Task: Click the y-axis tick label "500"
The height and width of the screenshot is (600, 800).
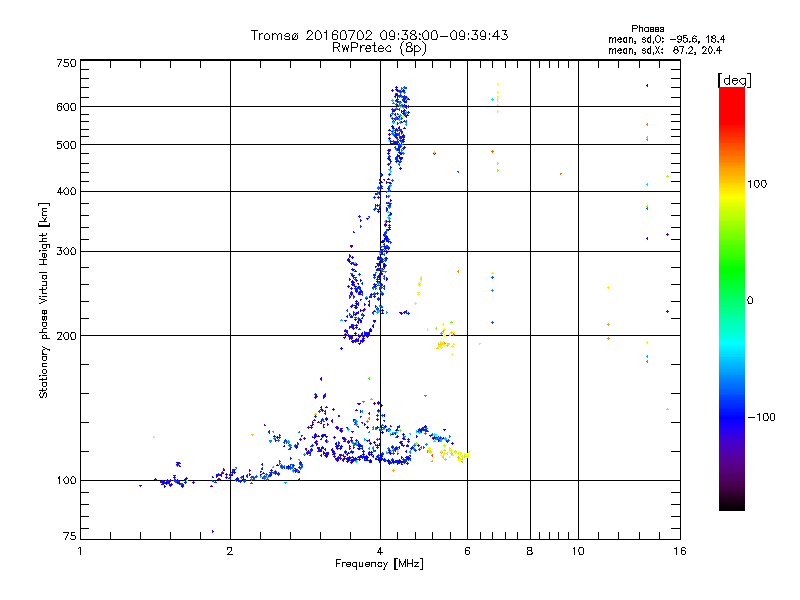Action: tap(66, 145)
